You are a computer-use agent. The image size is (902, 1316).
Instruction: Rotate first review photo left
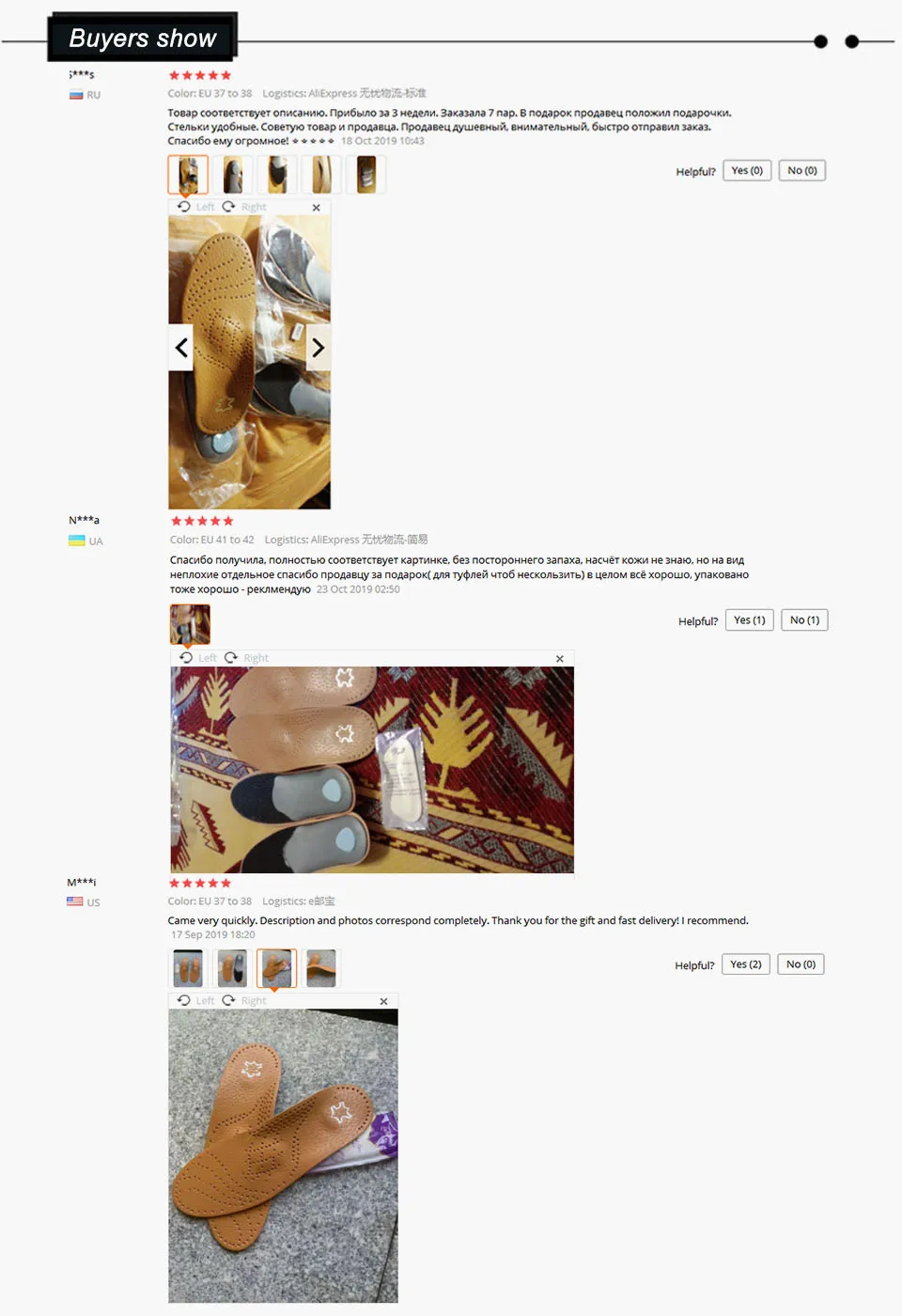[x=195, y=207]
